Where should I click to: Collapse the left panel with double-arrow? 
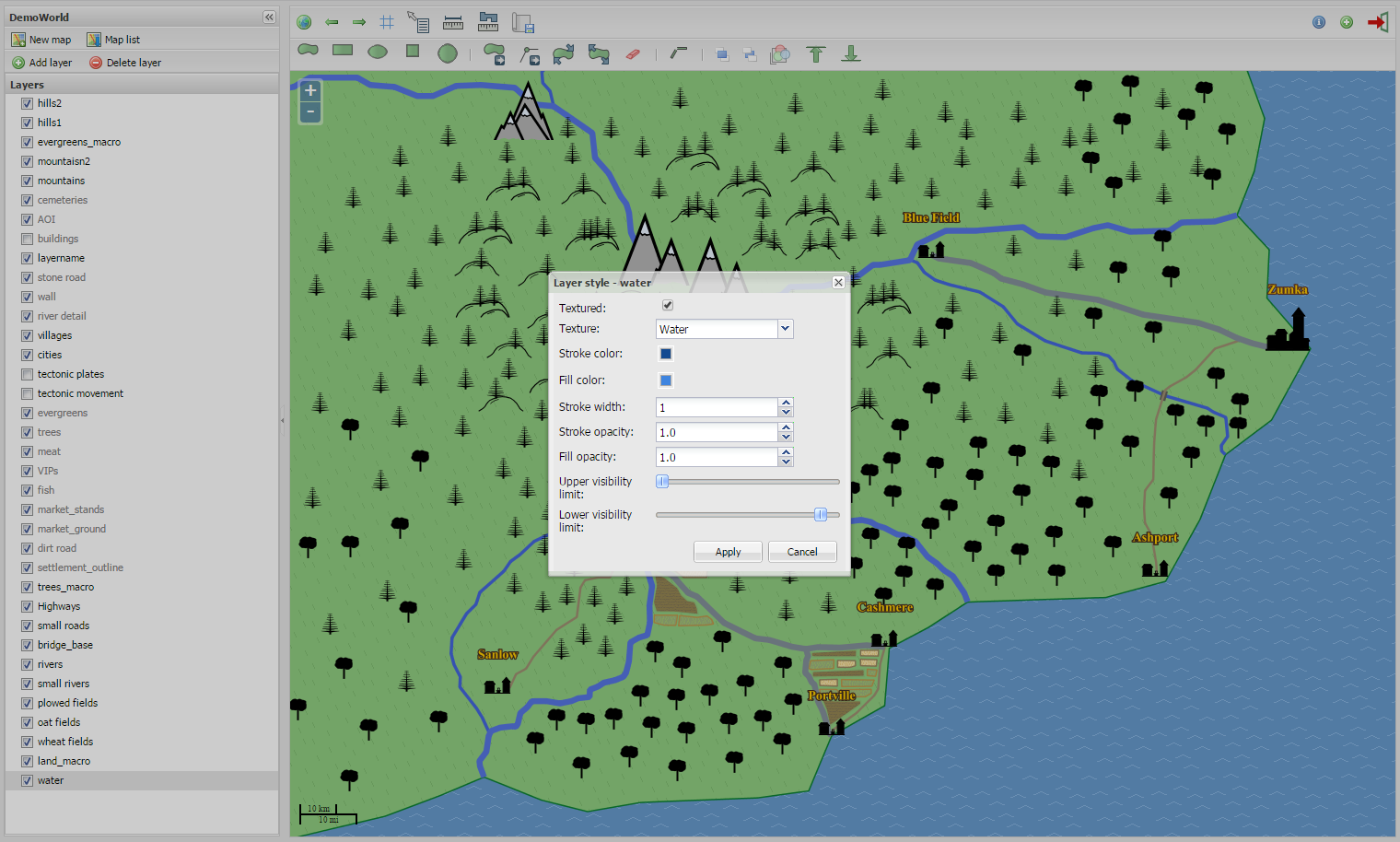pyautogui.click(x=269, y=17)
